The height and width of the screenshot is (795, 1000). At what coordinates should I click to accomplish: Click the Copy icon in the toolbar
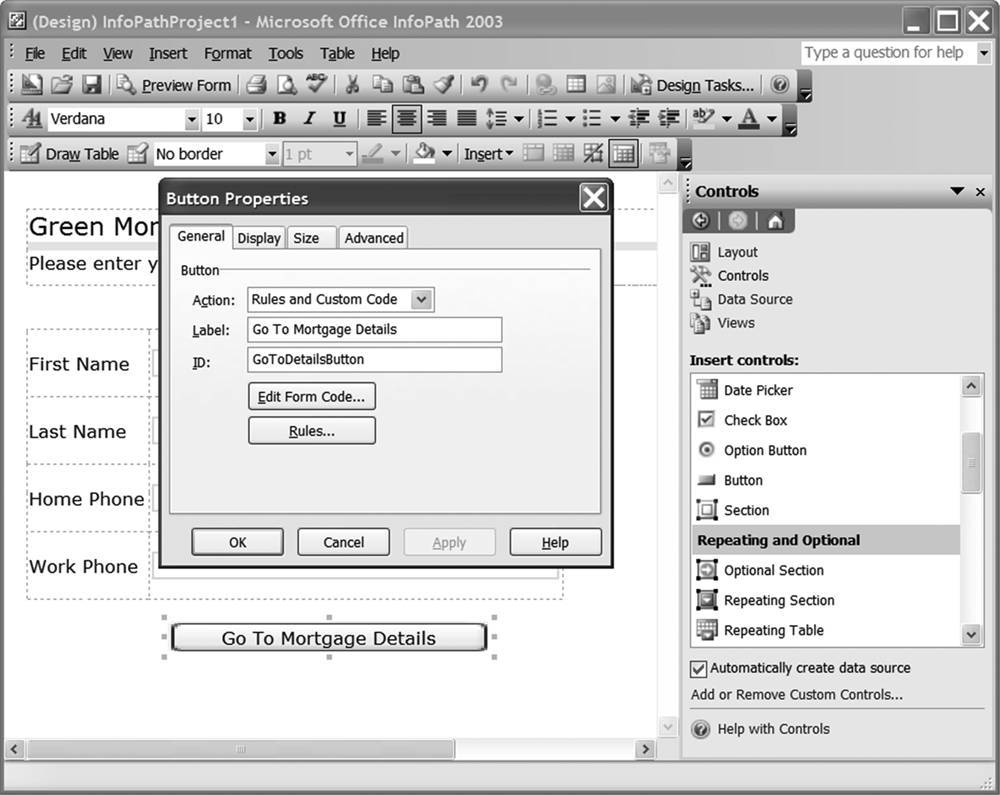pos(383,85)
